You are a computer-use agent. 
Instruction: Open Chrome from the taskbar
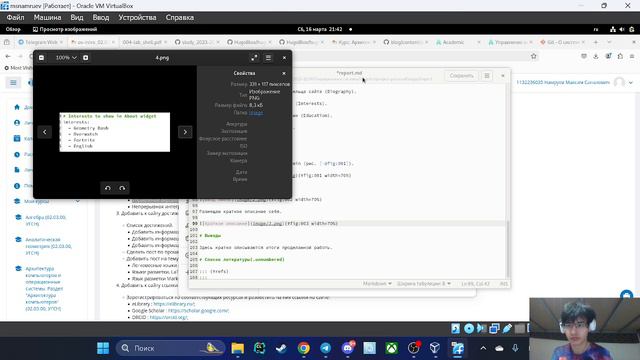coord(303,348)
